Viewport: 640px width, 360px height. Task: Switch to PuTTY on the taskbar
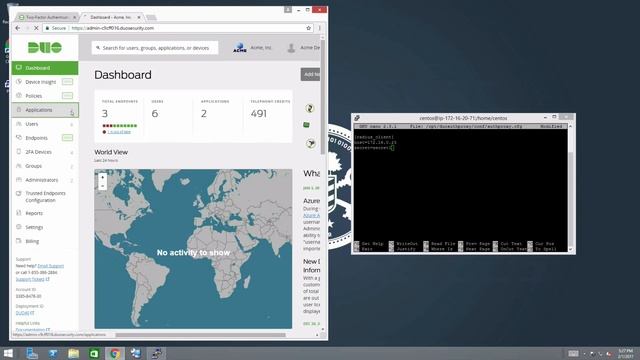(157, 353)
